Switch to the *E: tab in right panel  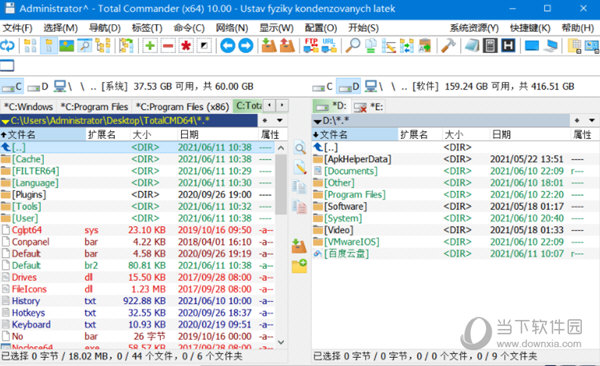[368, 107]
